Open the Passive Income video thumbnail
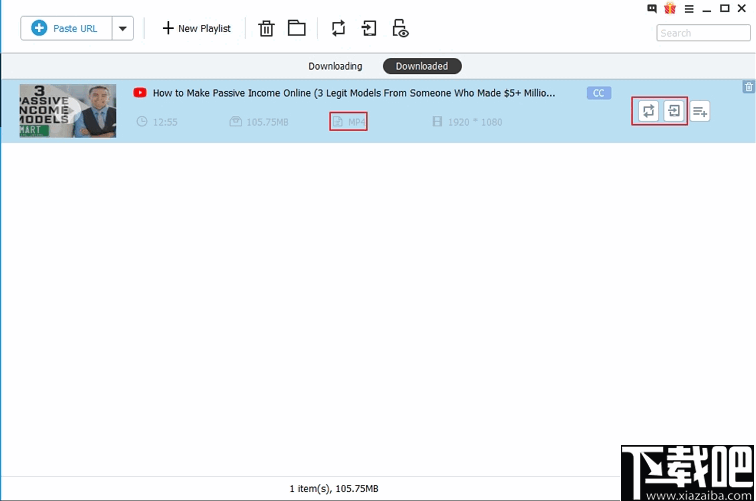756x501 pixels. [68, 111]
